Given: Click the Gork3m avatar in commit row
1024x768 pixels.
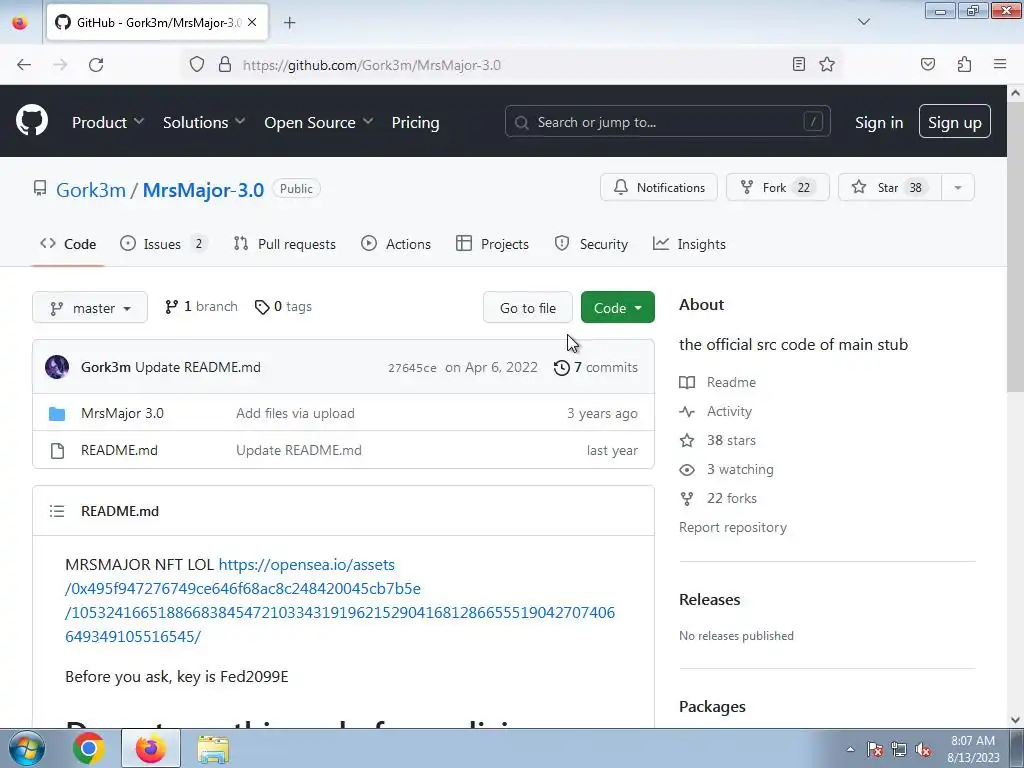Looking at the screenshot, I should coord(57,367).
